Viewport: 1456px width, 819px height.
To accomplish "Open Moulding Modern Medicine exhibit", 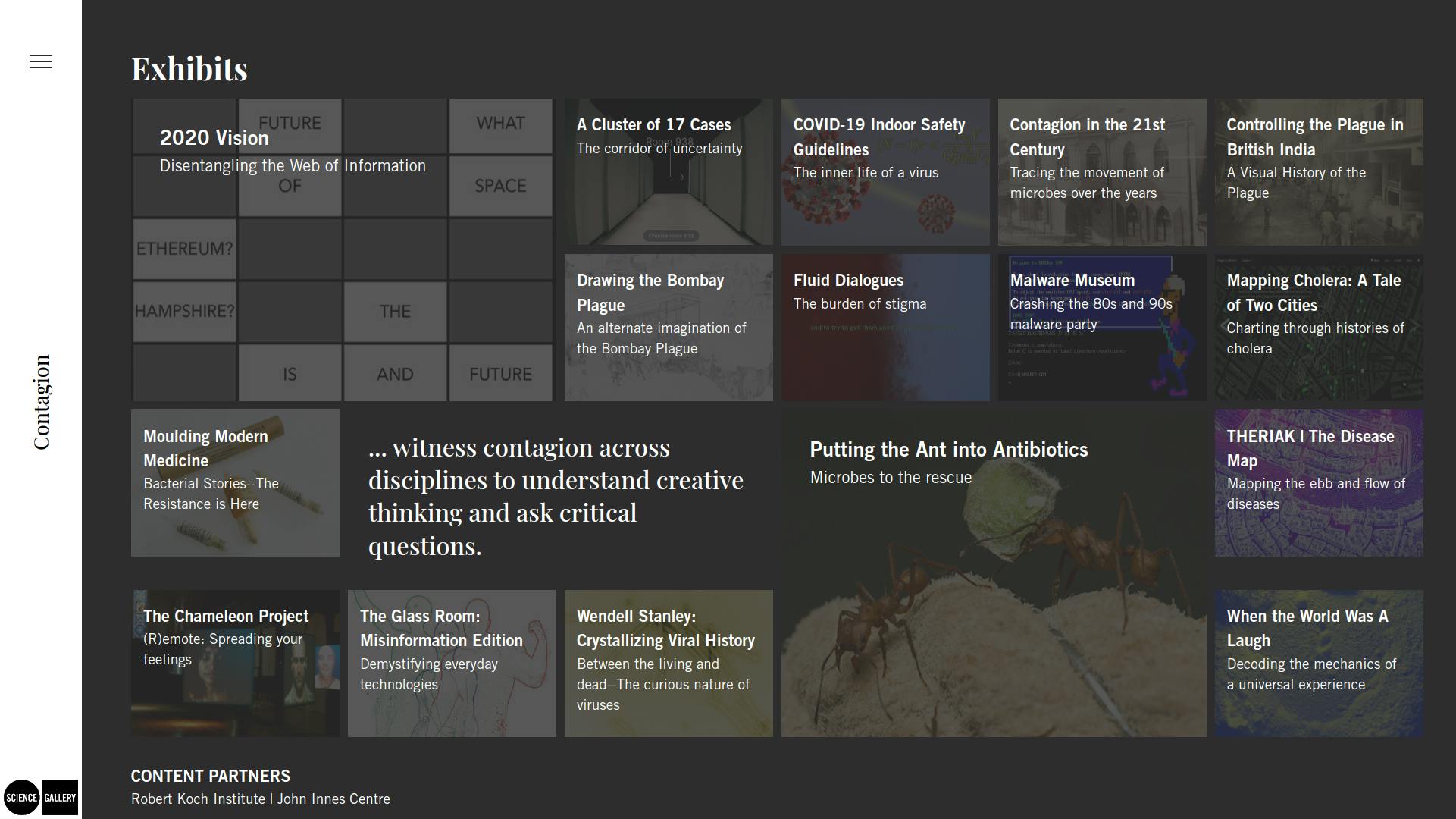I will point(235,483).
